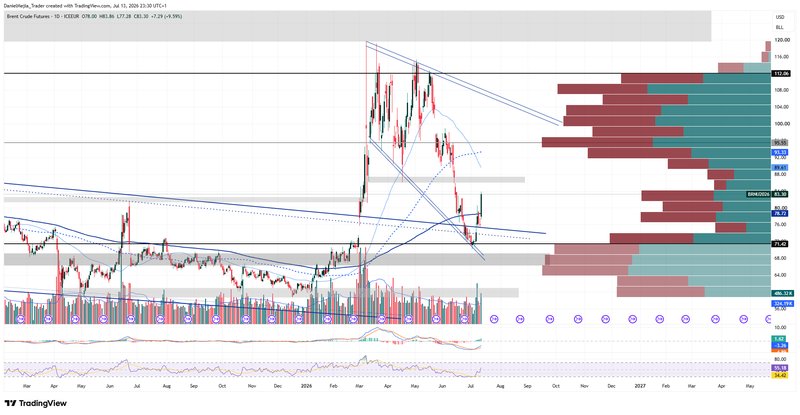Click the first event marker after the last candle
Image resolution: width=800 pixels, height=415 pixels.
[x=493, y=319]
